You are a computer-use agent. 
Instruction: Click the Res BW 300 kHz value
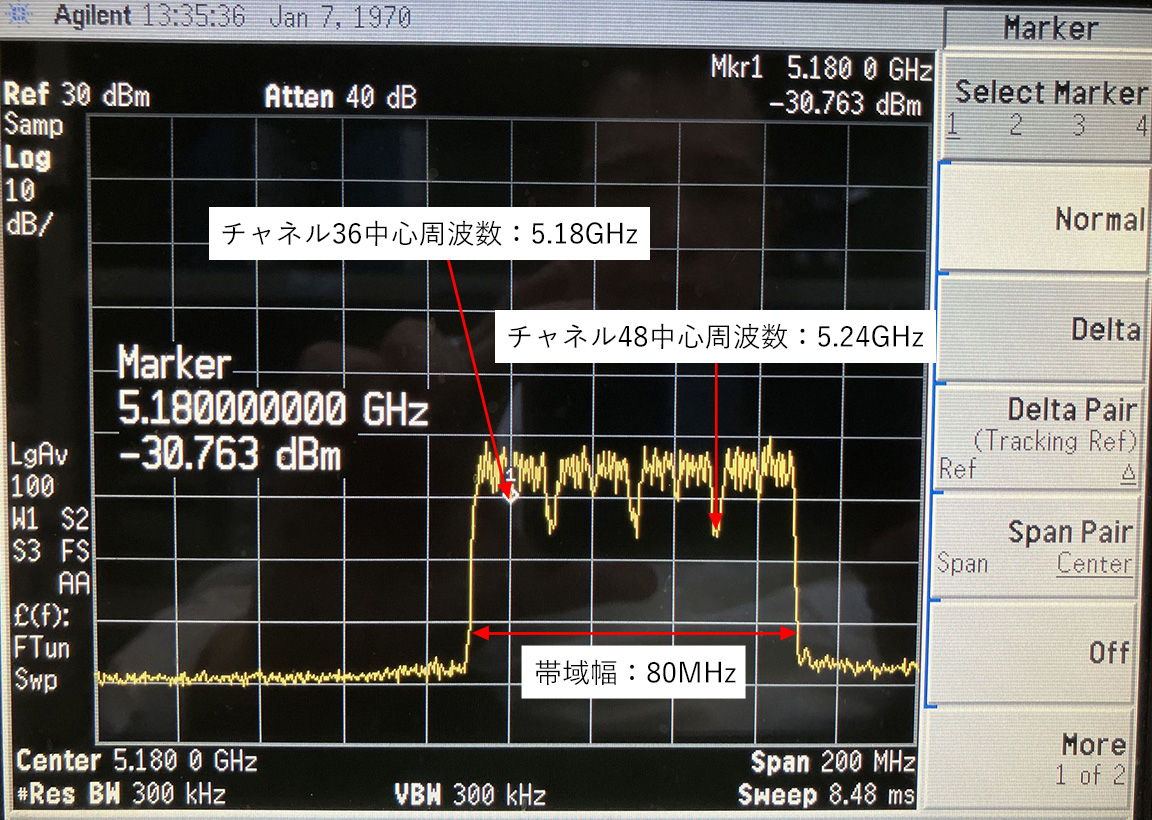pyautogui.click(x=121, y=796)
